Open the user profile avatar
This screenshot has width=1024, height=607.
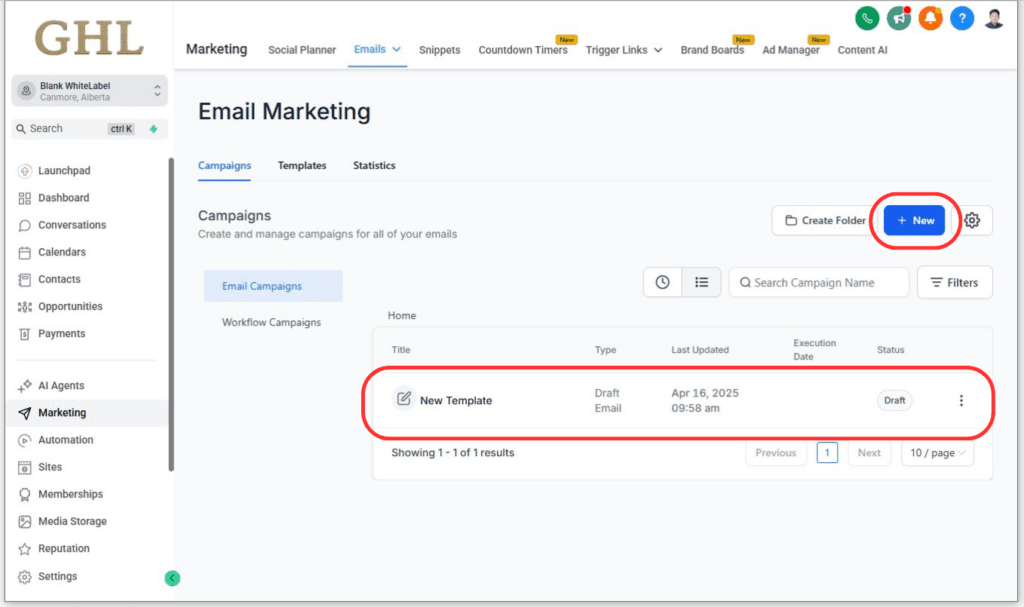[x=994, y=18]
